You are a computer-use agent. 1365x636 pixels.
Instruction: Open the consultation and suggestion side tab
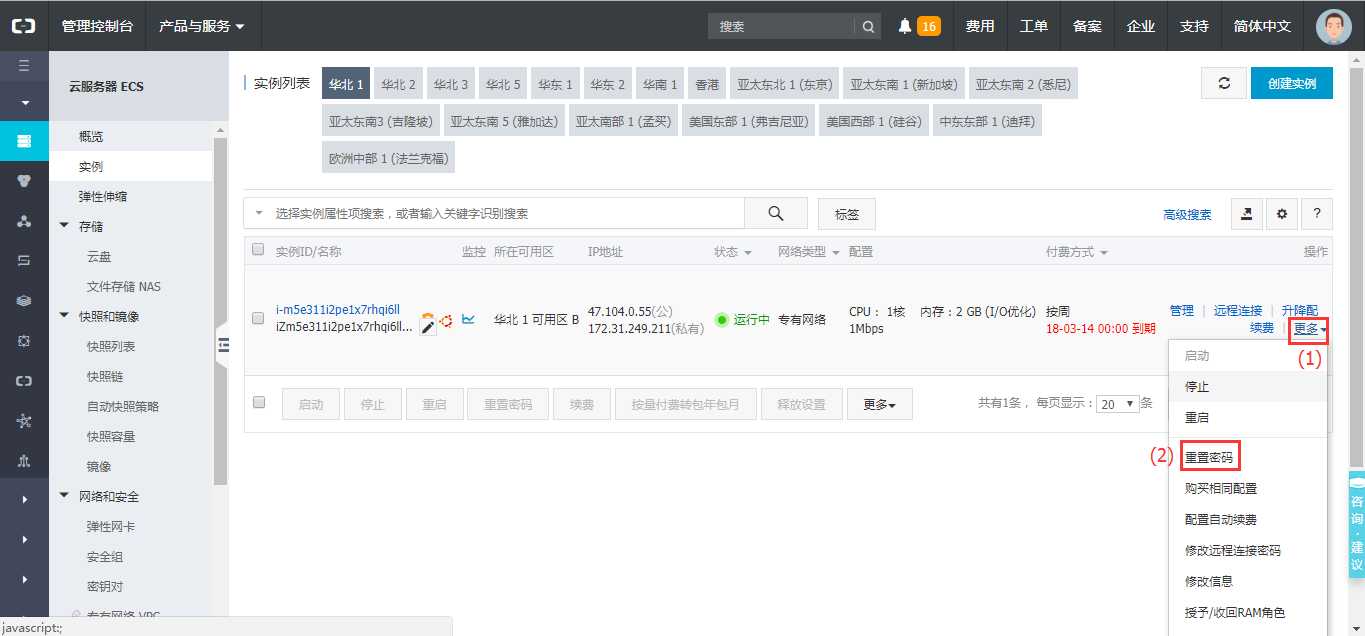(x=1357, y=524)
